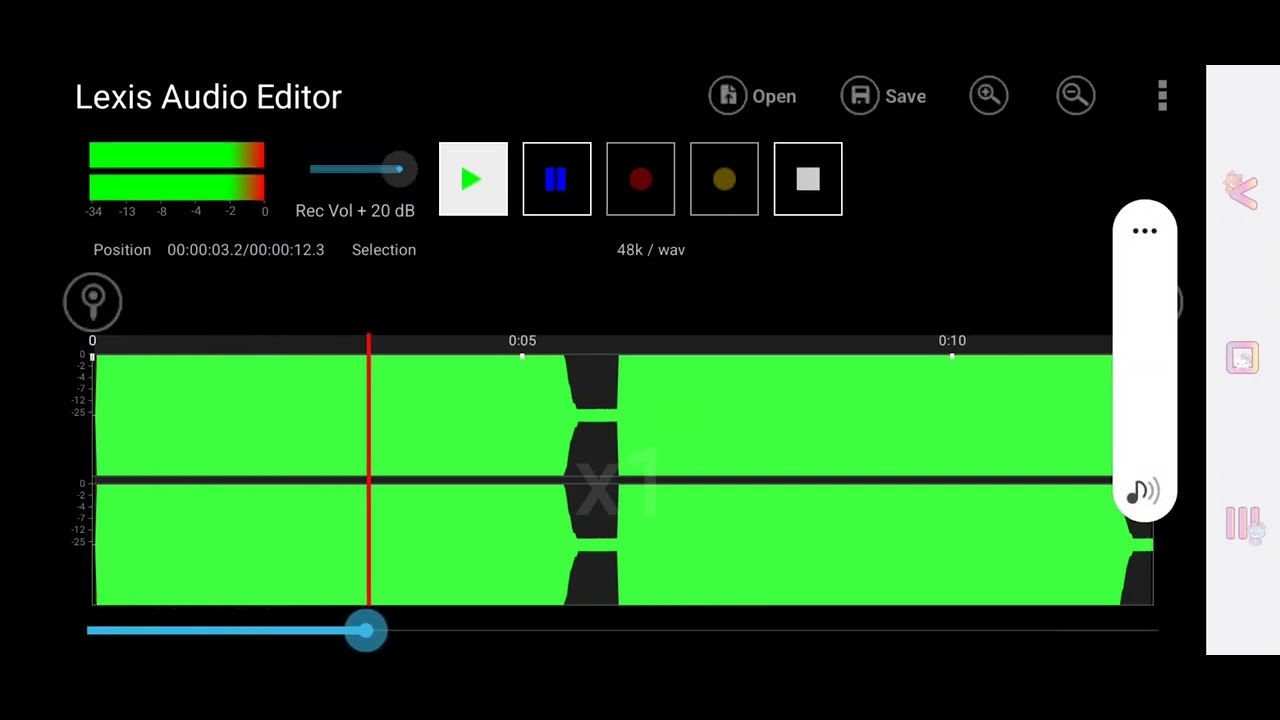
Task: Click the playback position slider thumb
Action: [x=366, y=631]
